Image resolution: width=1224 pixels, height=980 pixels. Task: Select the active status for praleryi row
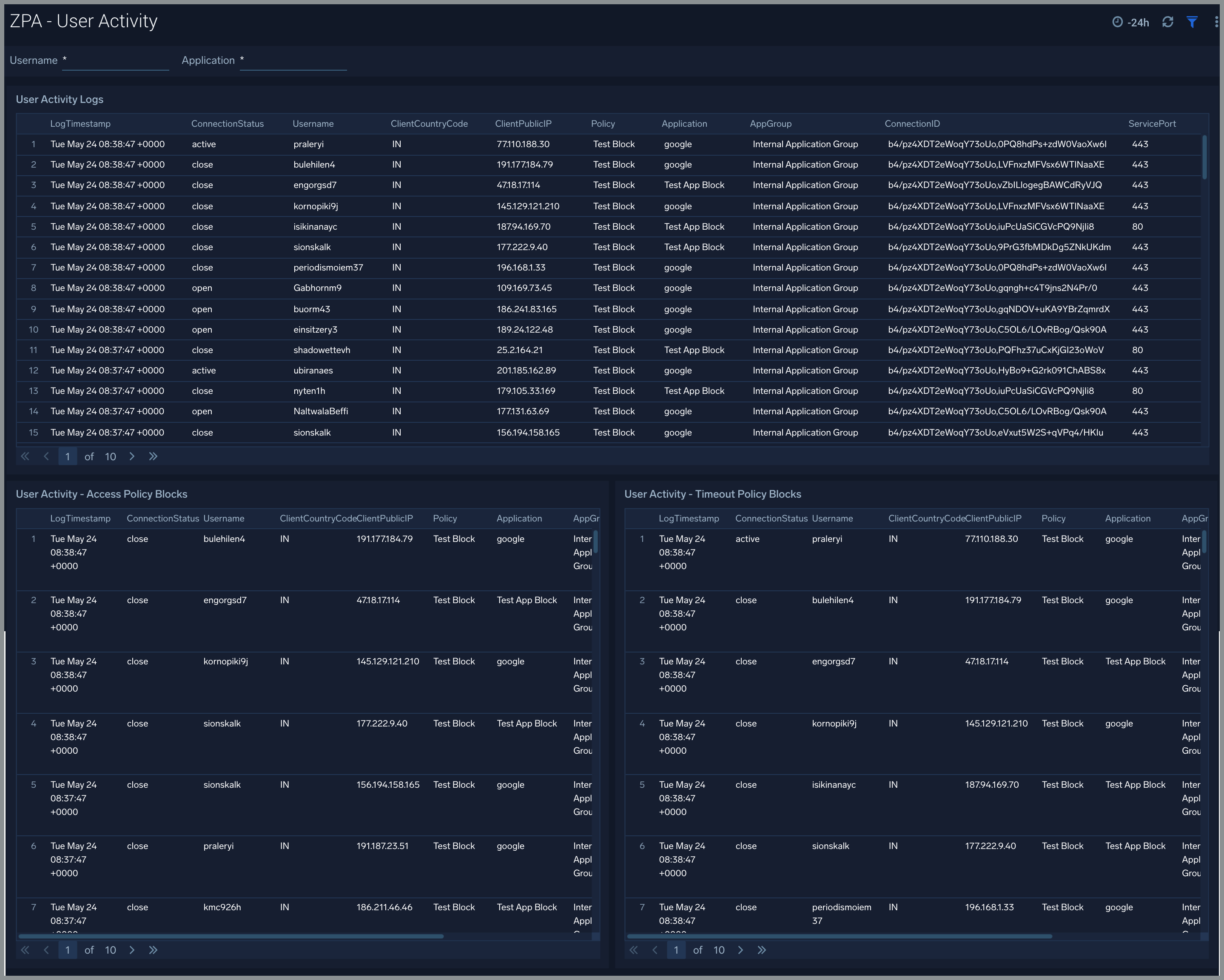click(203, 144)
